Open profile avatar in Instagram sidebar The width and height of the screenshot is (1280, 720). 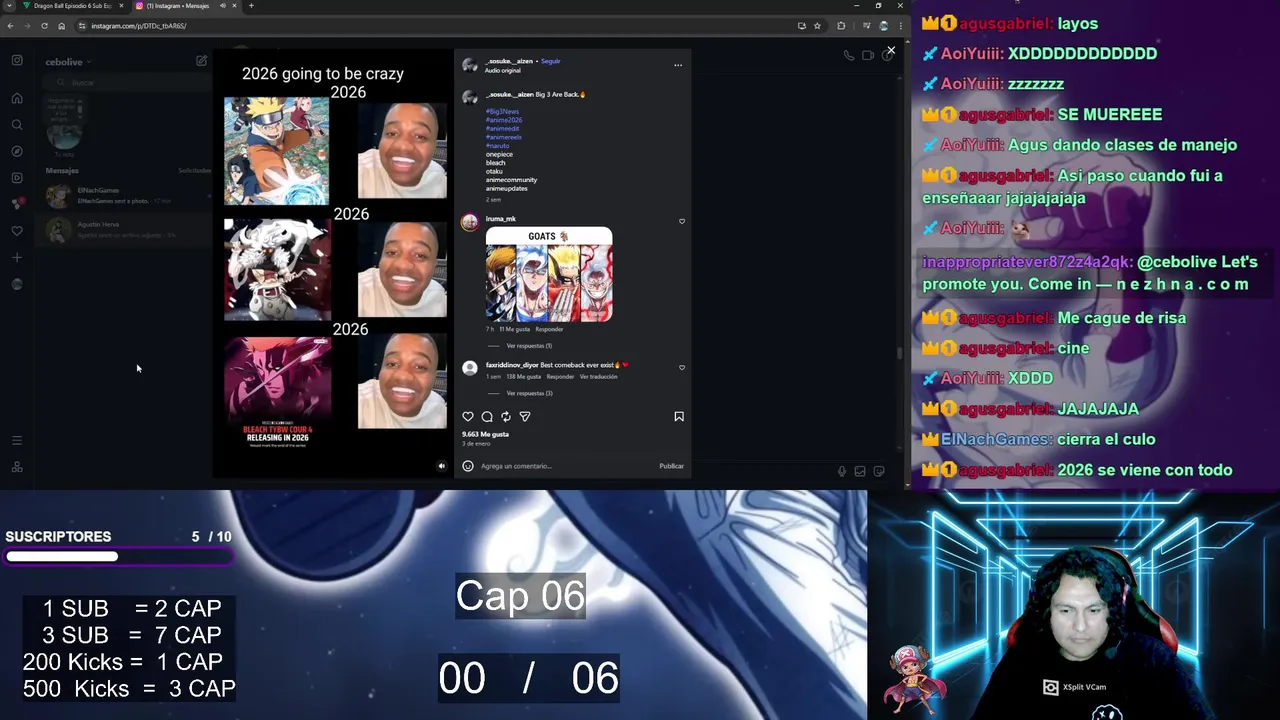(x=17, y=284)
